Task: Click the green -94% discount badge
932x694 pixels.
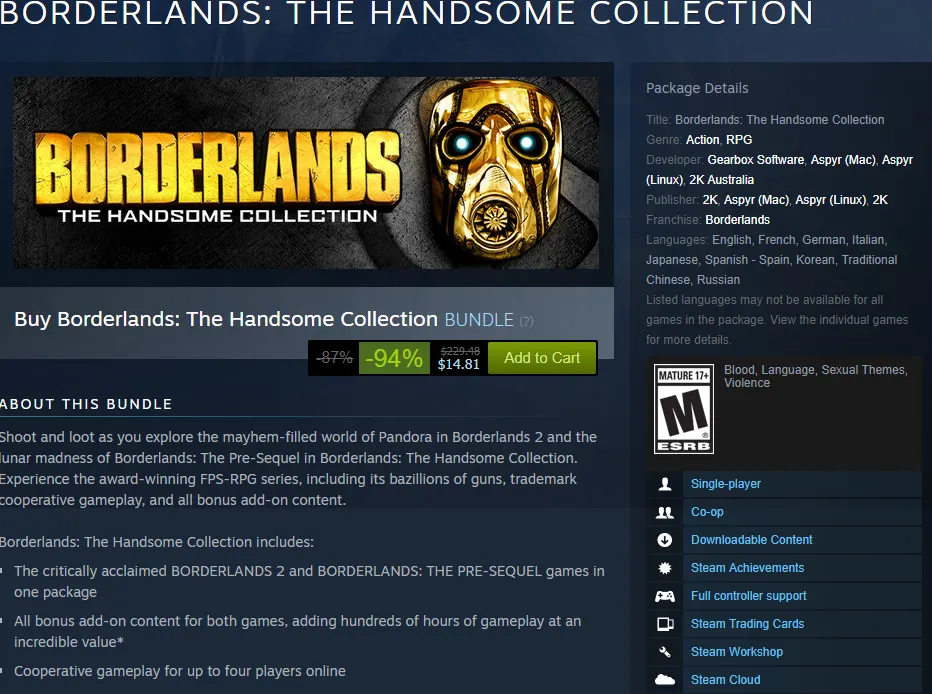Action: pos(393,358)
